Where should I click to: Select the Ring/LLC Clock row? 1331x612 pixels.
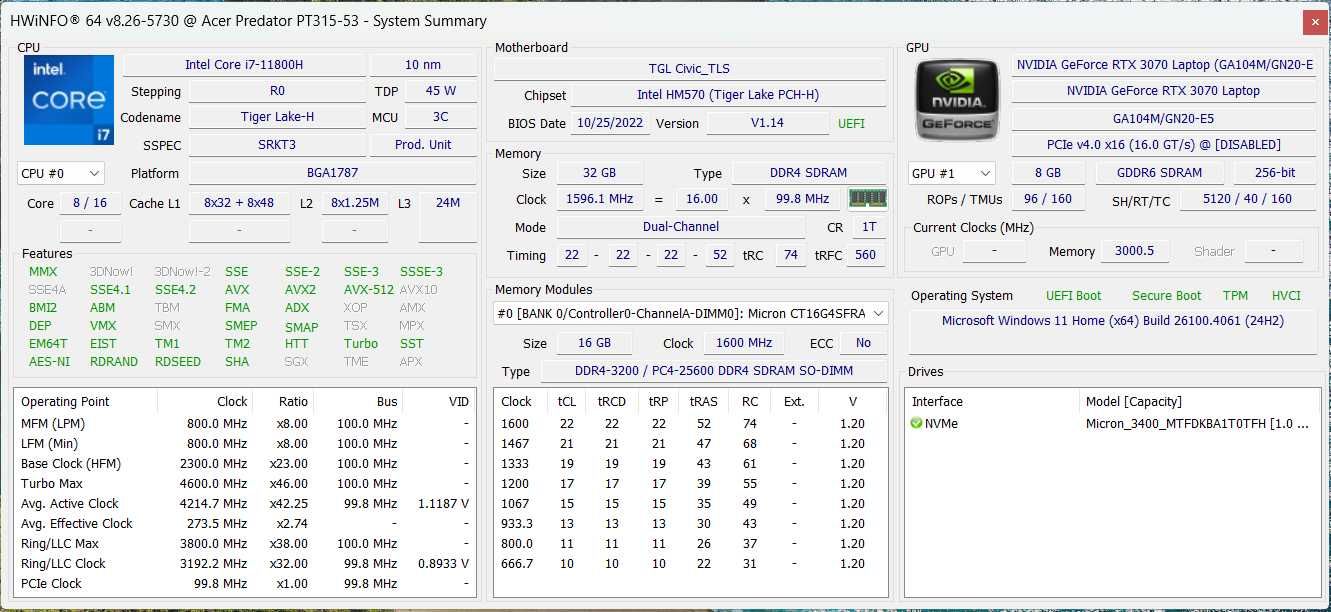tap(245, 563)
